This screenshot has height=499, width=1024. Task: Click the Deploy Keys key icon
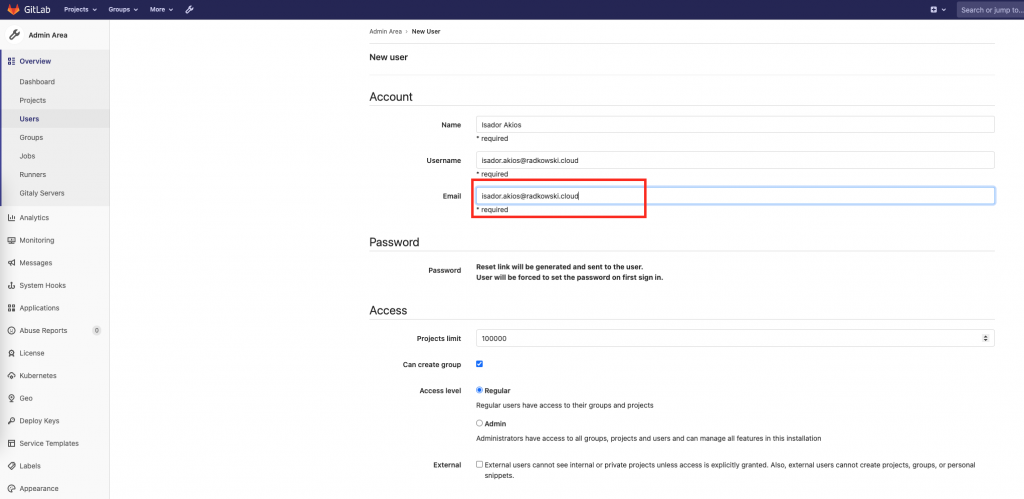(x=11, y=421)
